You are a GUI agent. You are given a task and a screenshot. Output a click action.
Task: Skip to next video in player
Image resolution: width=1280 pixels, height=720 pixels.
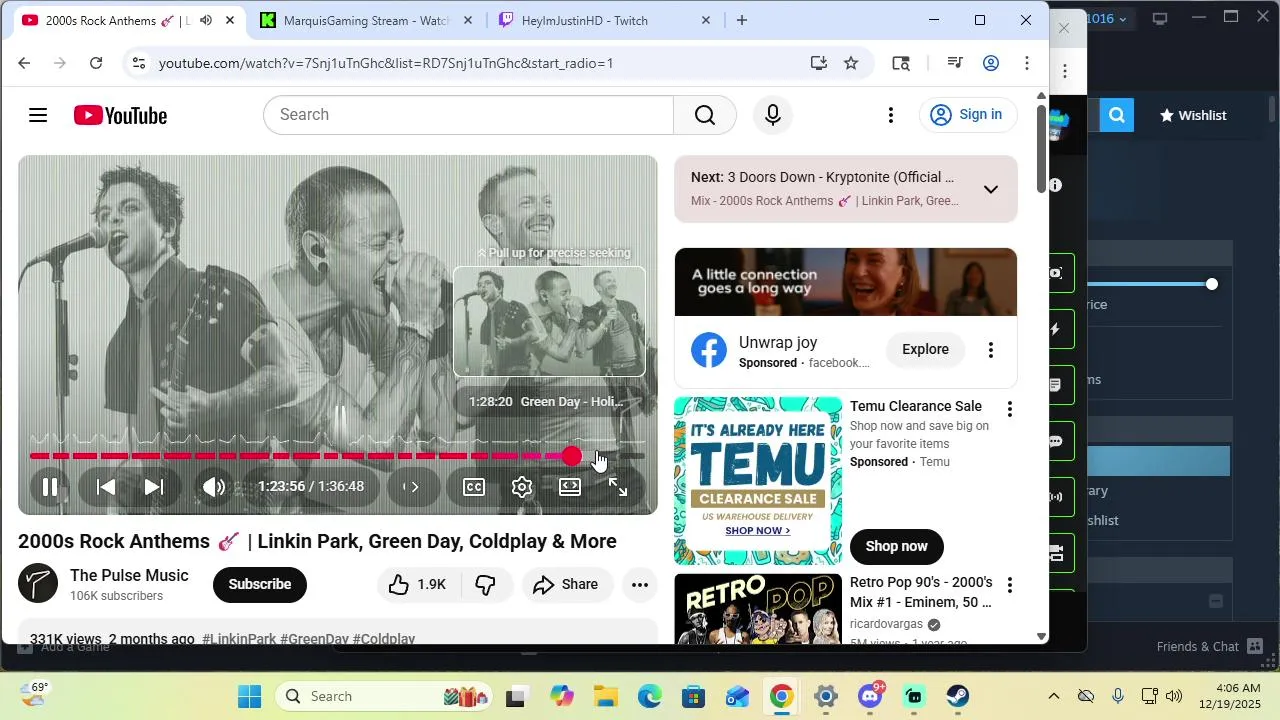(x=153, y=487)
